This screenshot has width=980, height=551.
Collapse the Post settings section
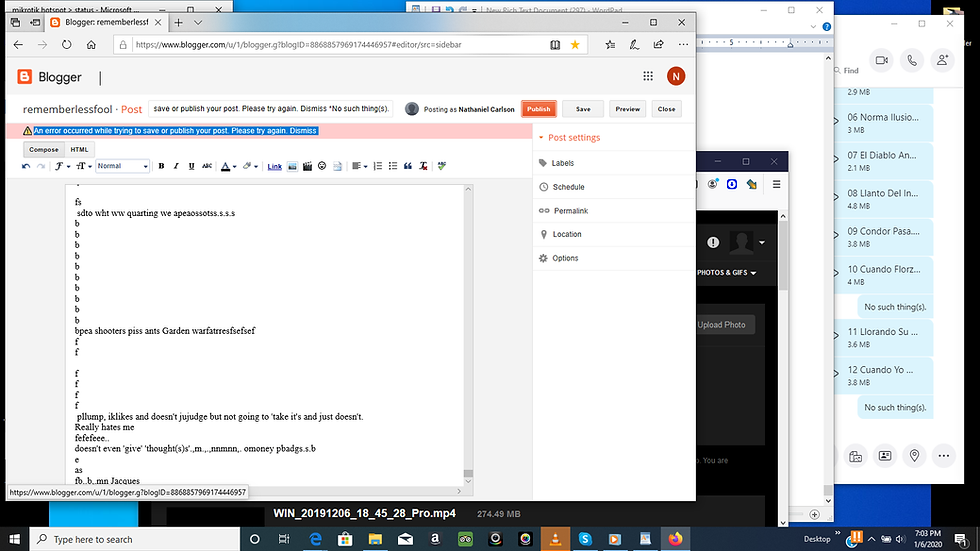click(x=569, y=137)
